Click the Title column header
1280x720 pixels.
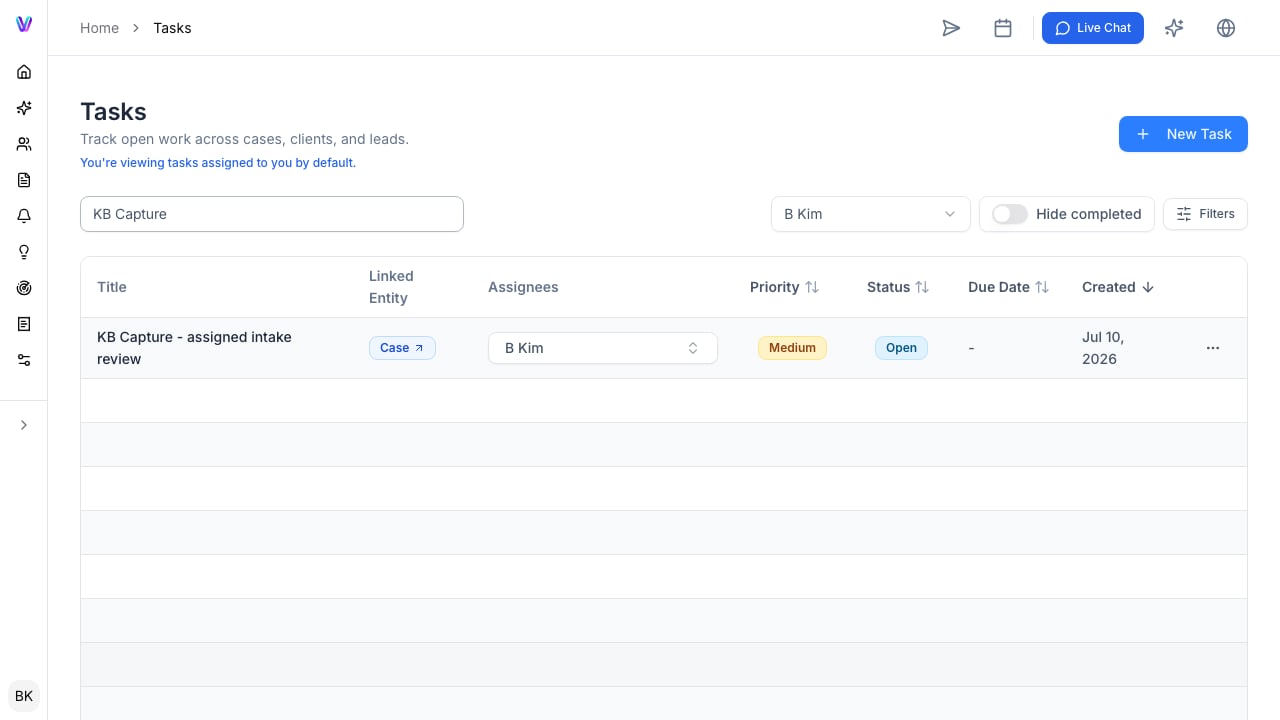tap(112, 287)
